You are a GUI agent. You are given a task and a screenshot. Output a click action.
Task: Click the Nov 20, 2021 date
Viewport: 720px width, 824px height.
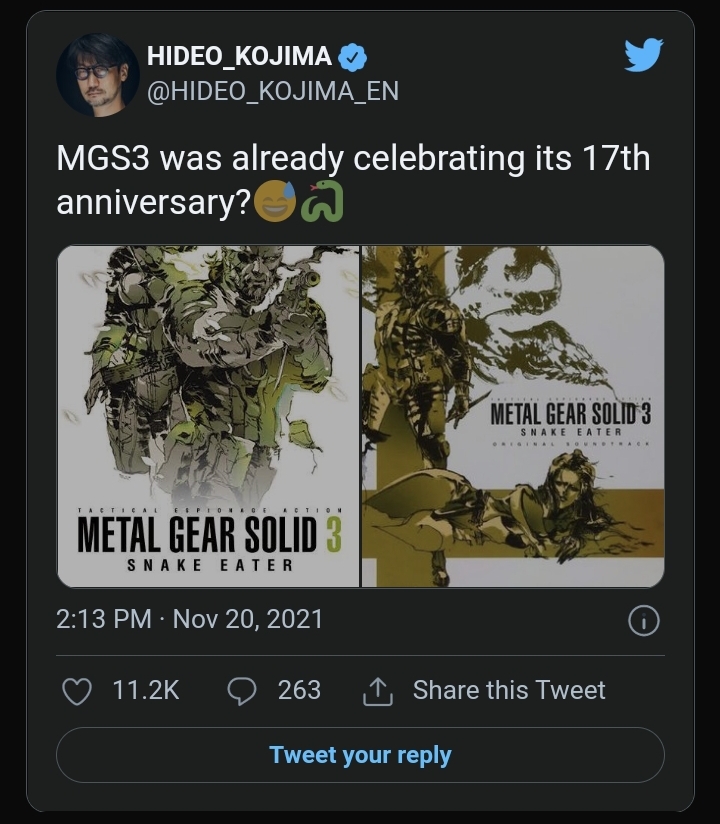[x=248, y=619]
